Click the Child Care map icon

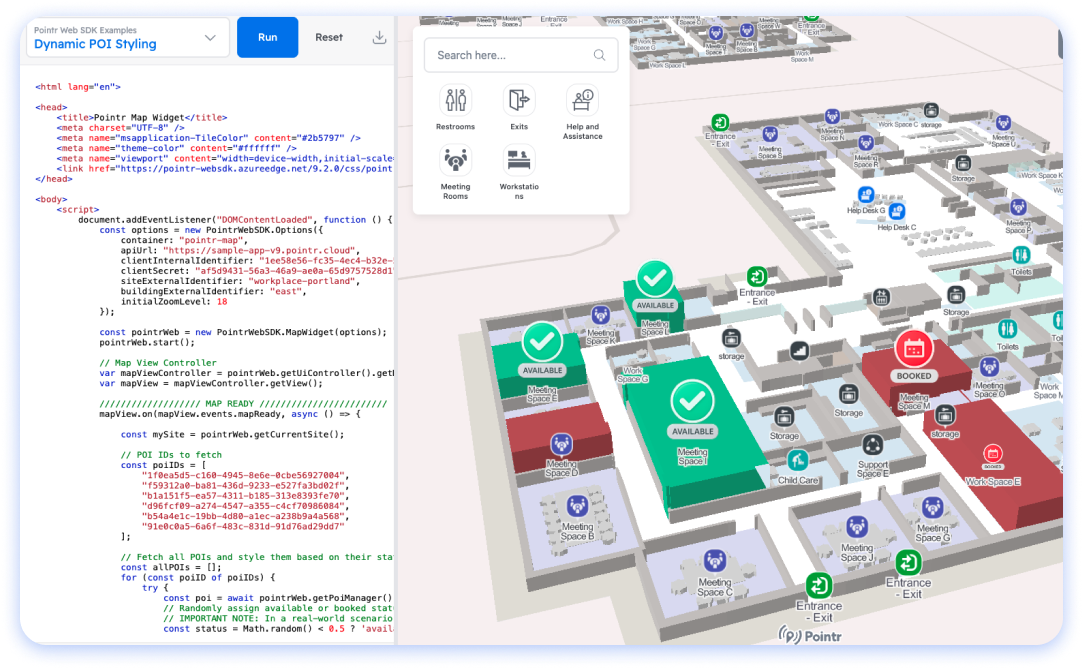pos(797,460)
